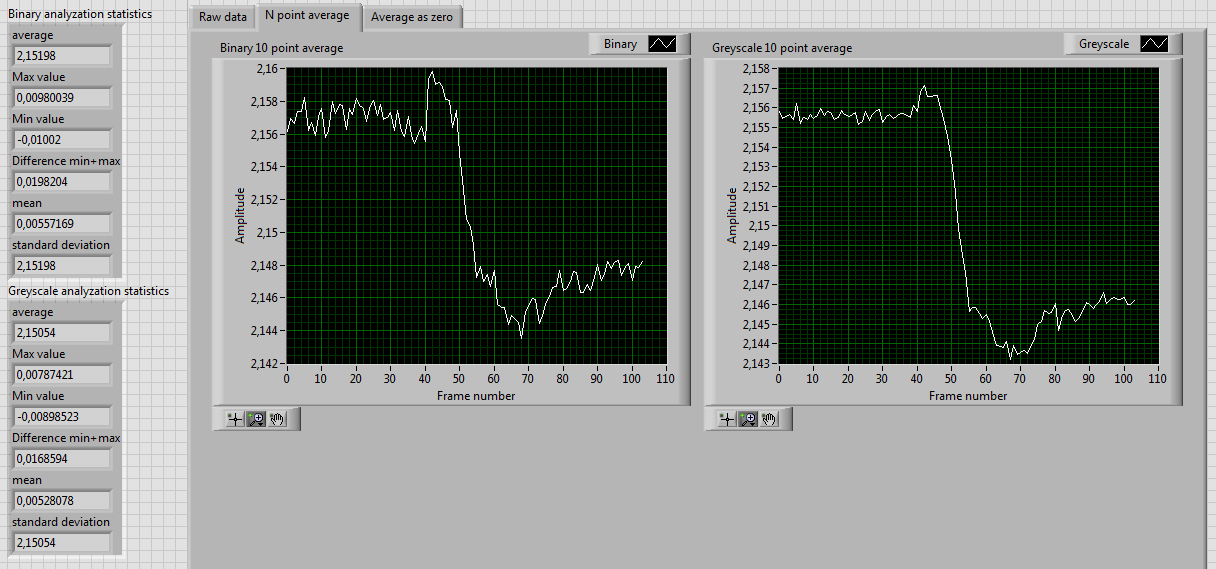Screen dimensions: 1216x569
Task: Select Greyscale average field 2,15054
Action: click(x=61, y=333)
